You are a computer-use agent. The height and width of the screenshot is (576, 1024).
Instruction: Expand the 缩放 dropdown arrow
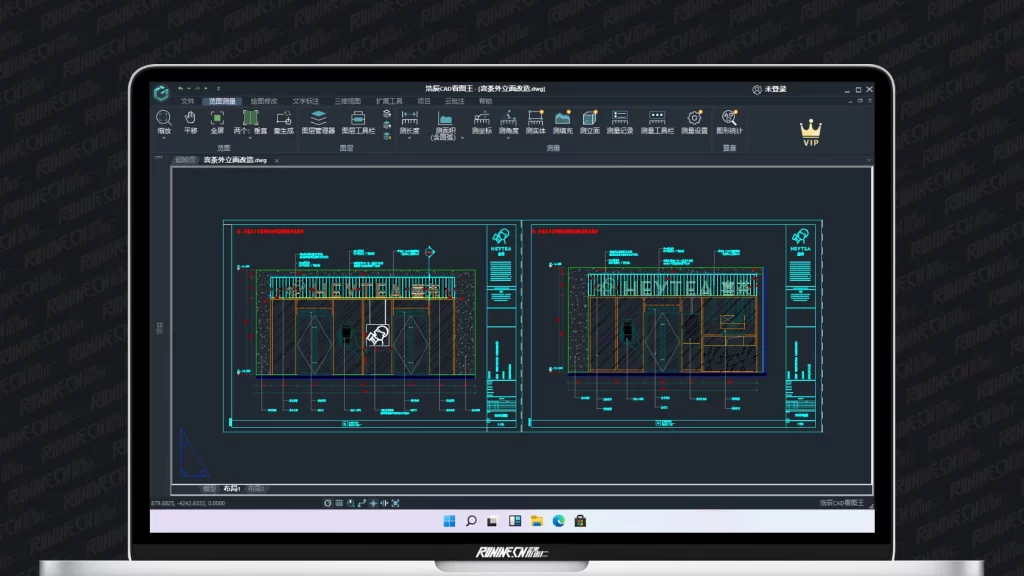163,138
